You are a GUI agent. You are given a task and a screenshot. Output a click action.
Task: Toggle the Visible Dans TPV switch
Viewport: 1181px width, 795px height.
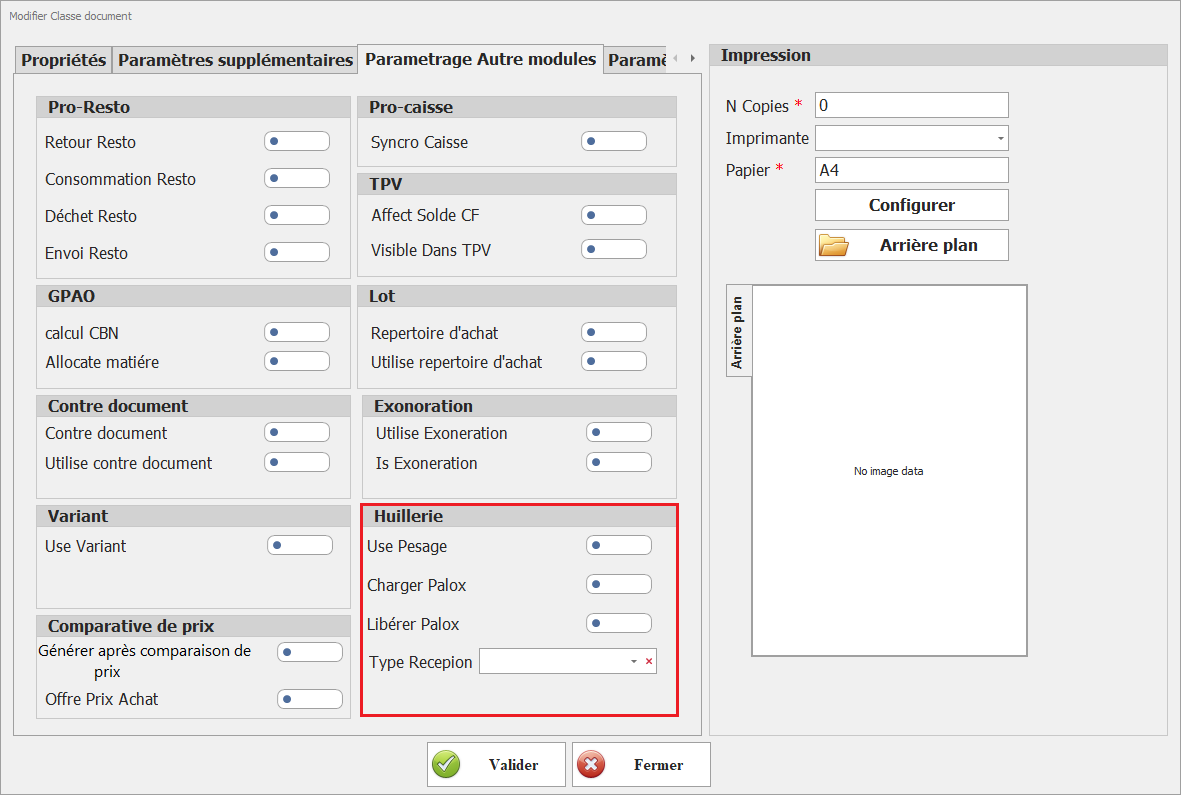coord(613,250)
